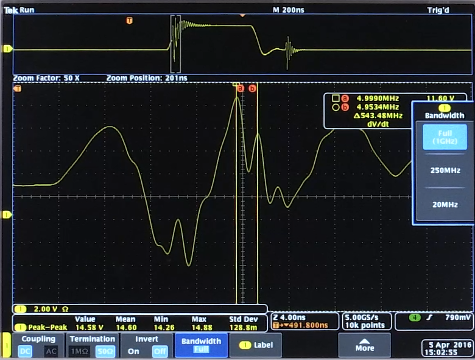Click Peak-Peak Min 14.26

pyautogui.click(x=163, y=327)
